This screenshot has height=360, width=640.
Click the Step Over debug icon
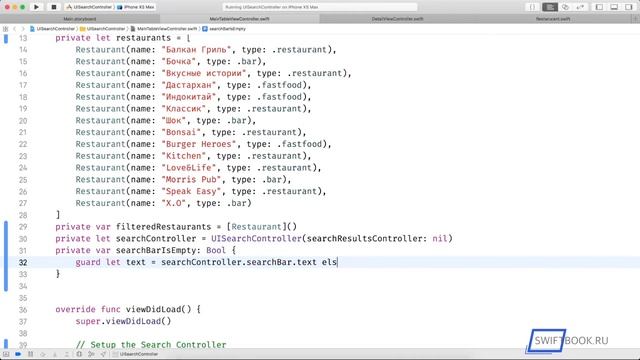tap(42, 354)
